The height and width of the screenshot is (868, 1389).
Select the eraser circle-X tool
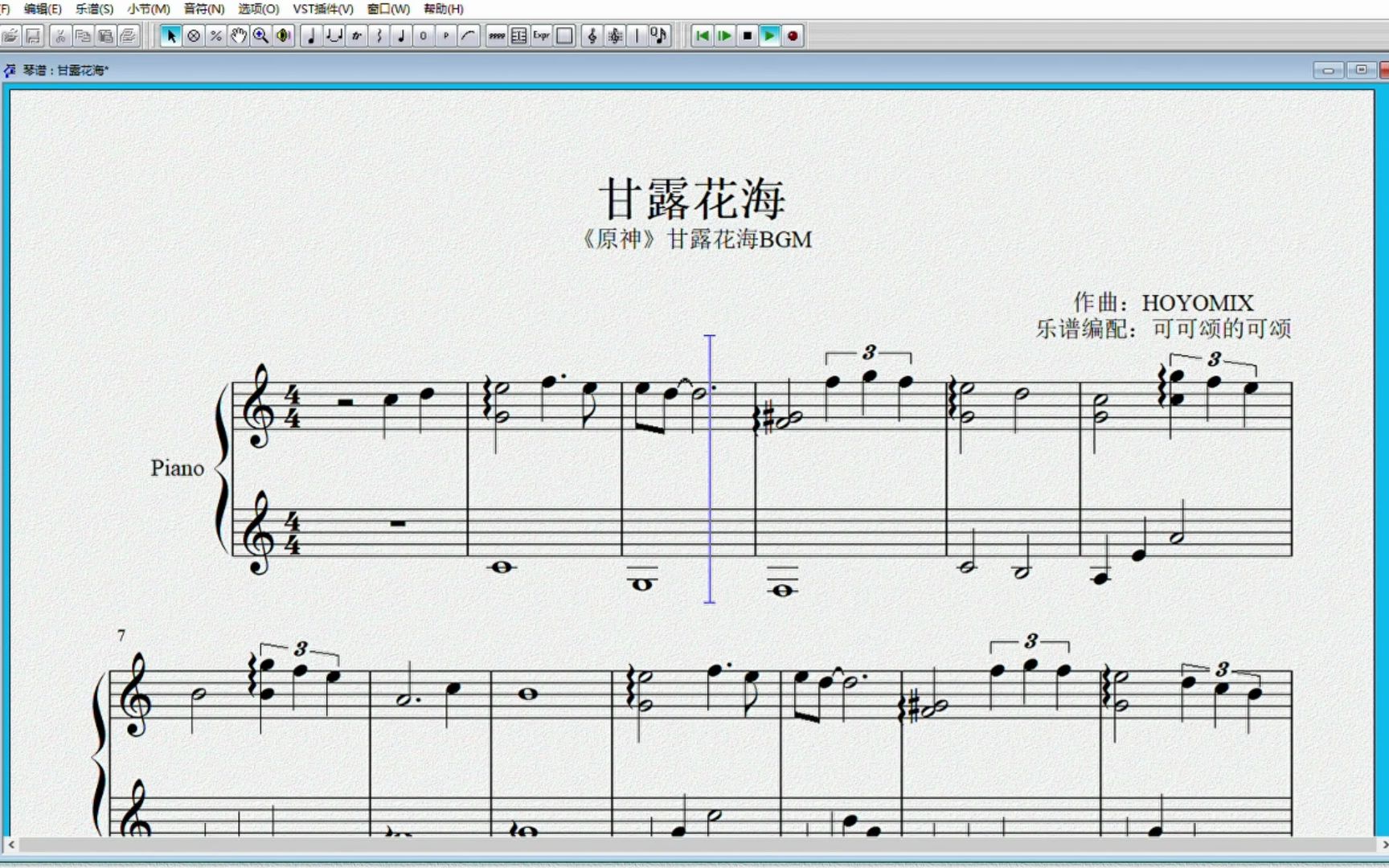coord(193,35)
